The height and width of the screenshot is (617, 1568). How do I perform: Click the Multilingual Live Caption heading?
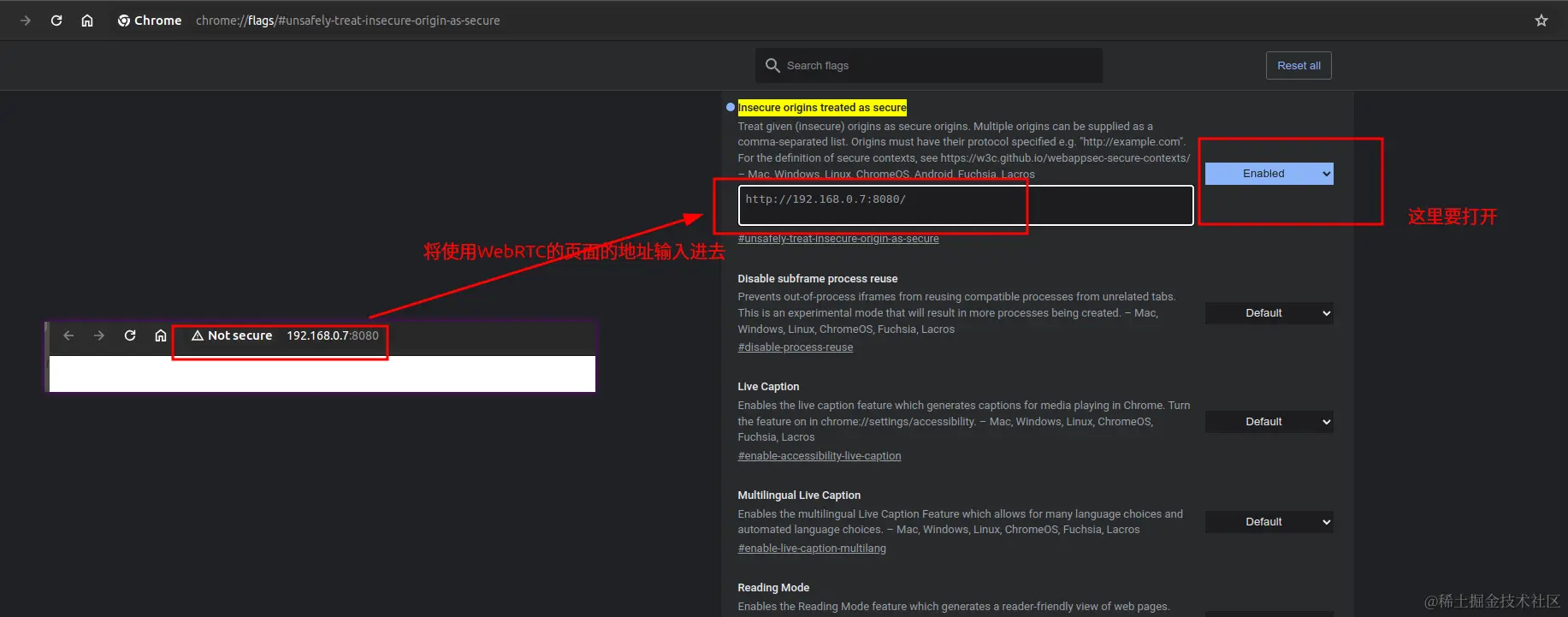[x=799, y=495]
